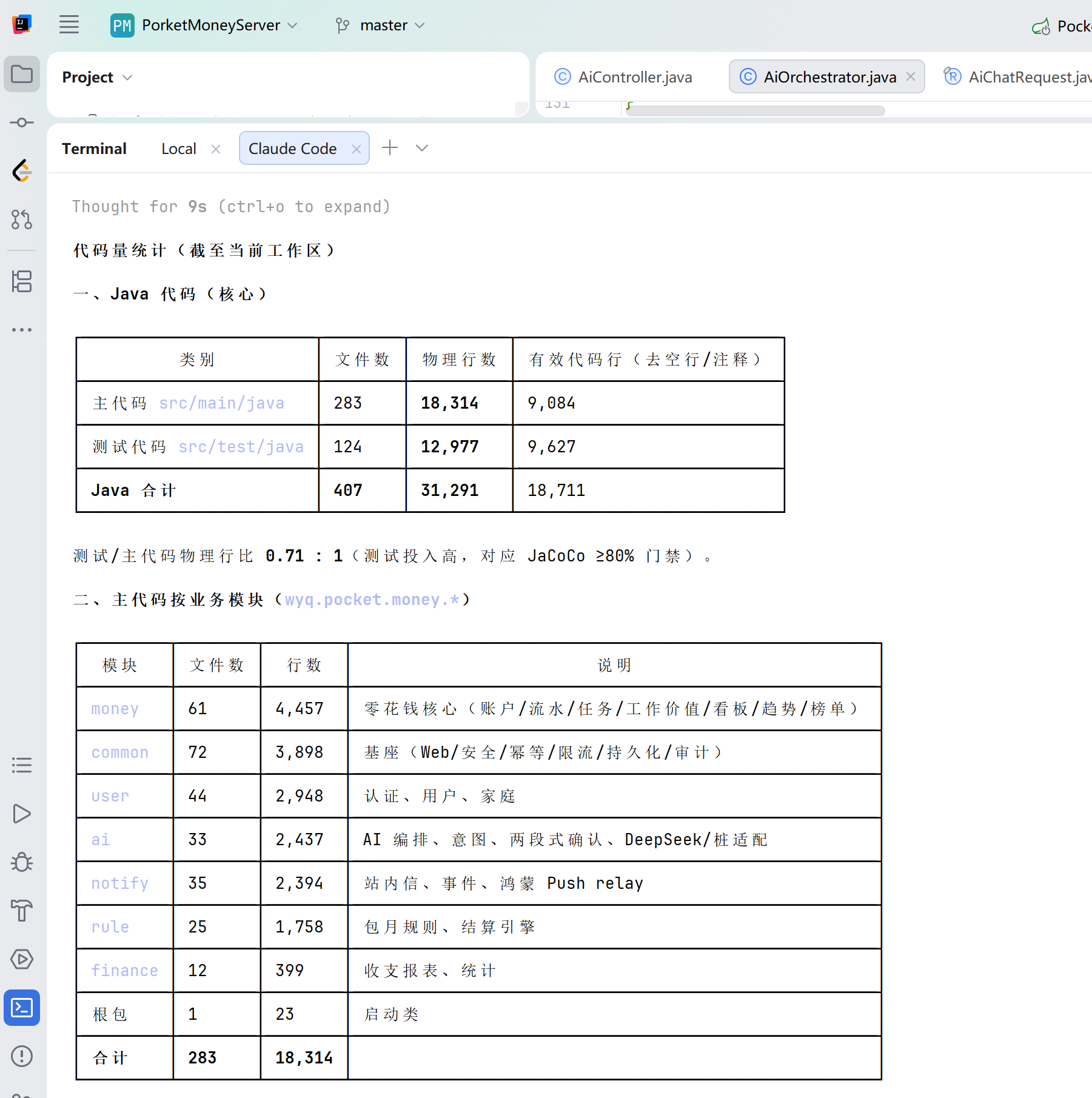1092x1098 pixels.
Task: Click the wyq.pocket.money.* package link
Action: pos(372,600)
